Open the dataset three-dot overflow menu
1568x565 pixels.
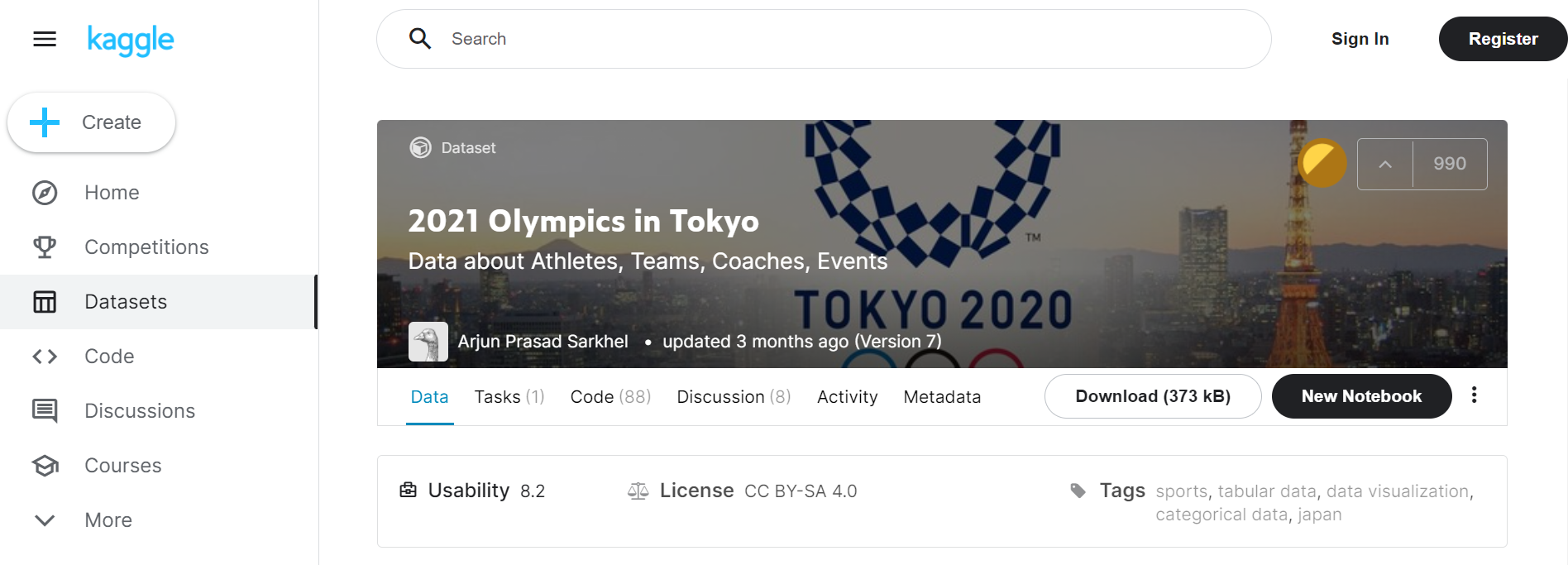(1474, 396)
